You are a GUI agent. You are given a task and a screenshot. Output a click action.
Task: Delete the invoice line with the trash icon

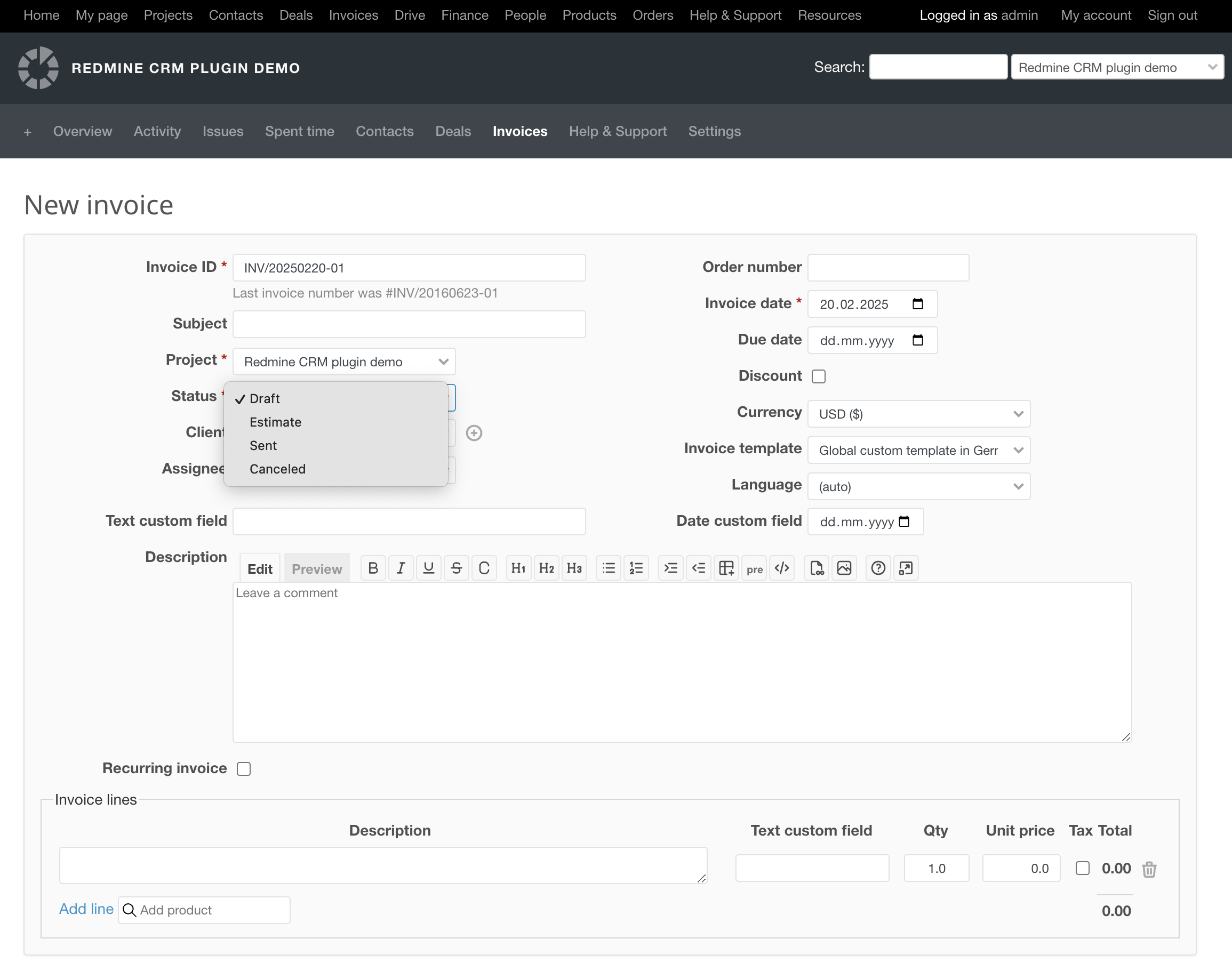pos(1149,869)
